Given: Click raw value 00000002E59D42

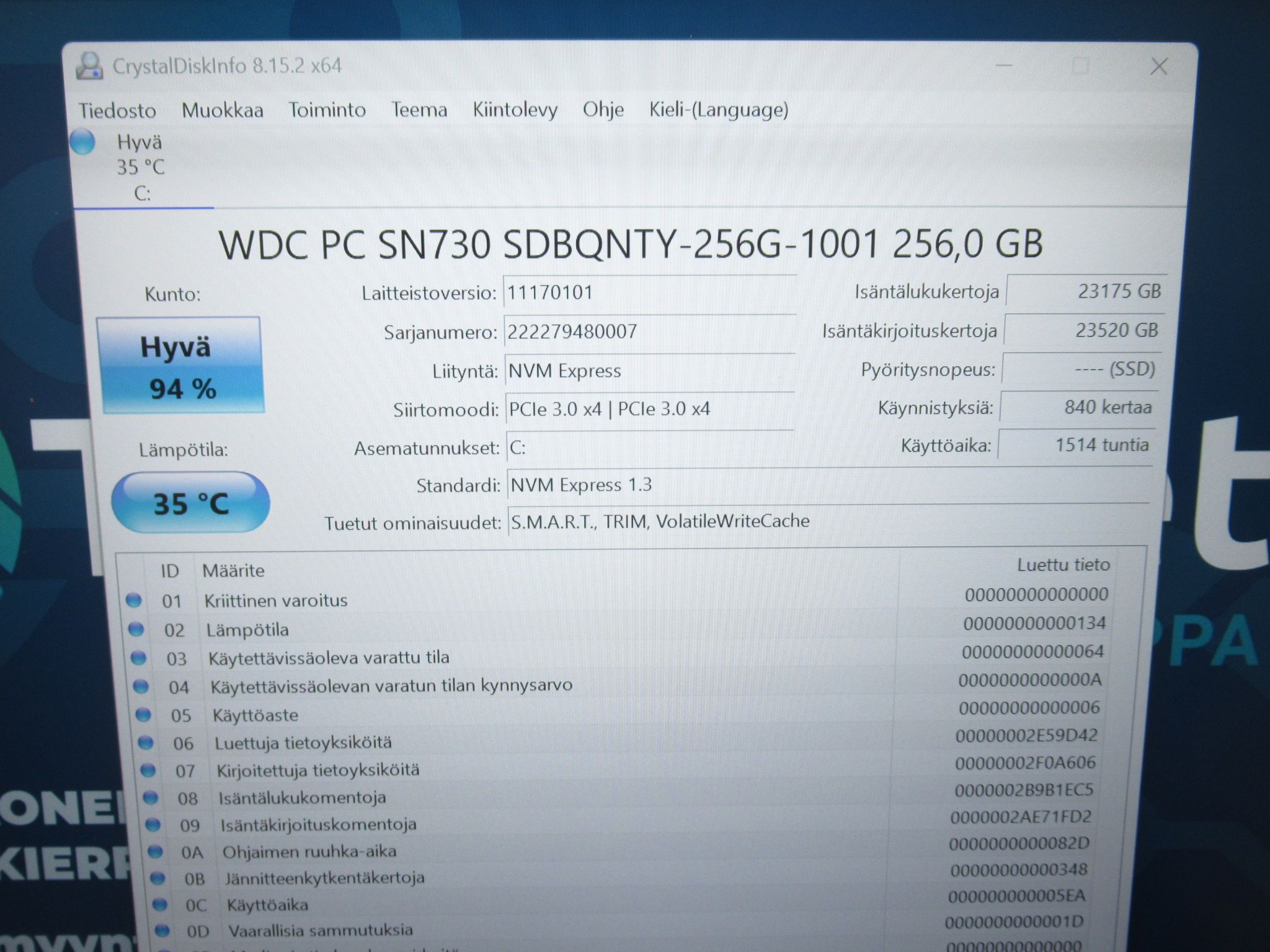Looking at the screenshot, I should [x=1027, y=736].
